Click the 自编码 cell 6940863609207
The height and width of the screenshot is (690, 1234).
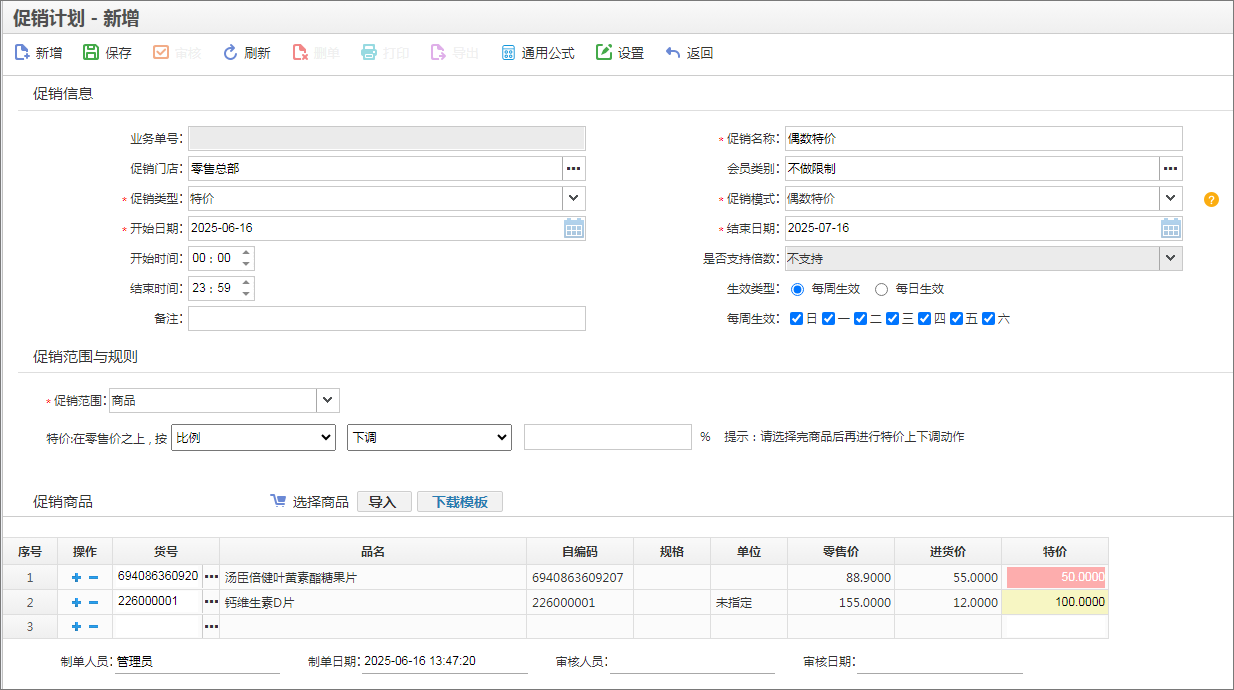click(x=580, y=578)
